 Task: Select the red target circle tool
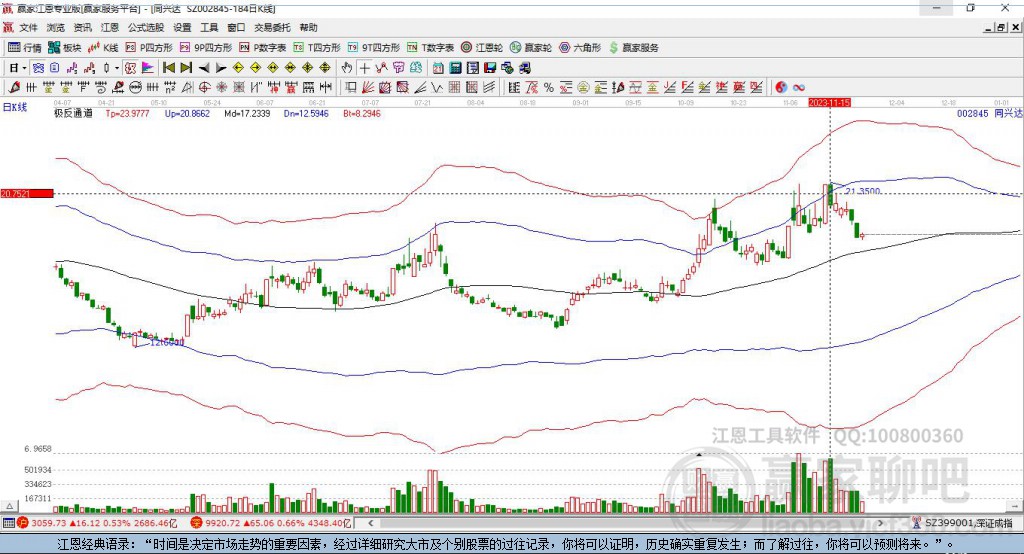point(204,88)
